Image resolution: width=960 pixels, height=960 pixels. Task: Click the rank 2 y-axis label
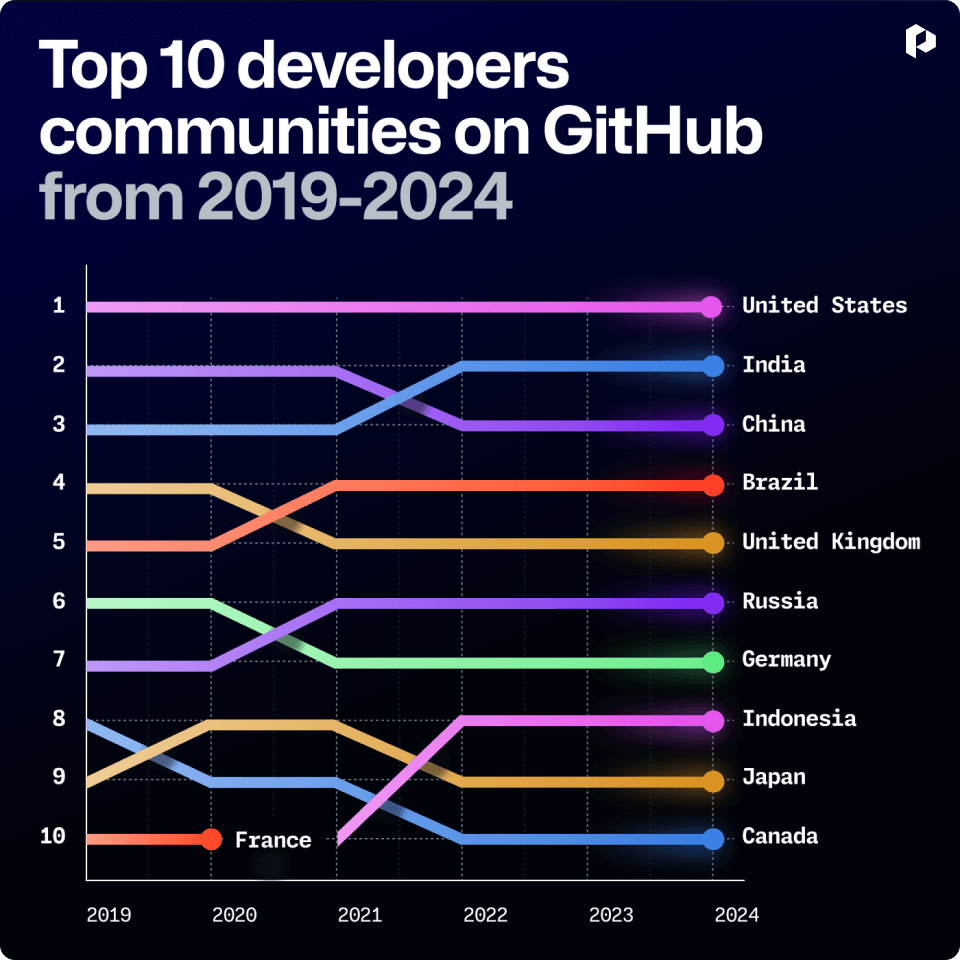coord(59,365)
